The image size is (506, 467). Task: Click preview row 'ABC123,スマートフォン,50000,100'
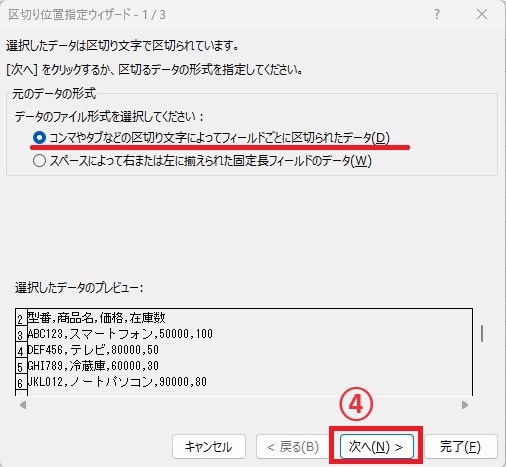tap(120, 334)
